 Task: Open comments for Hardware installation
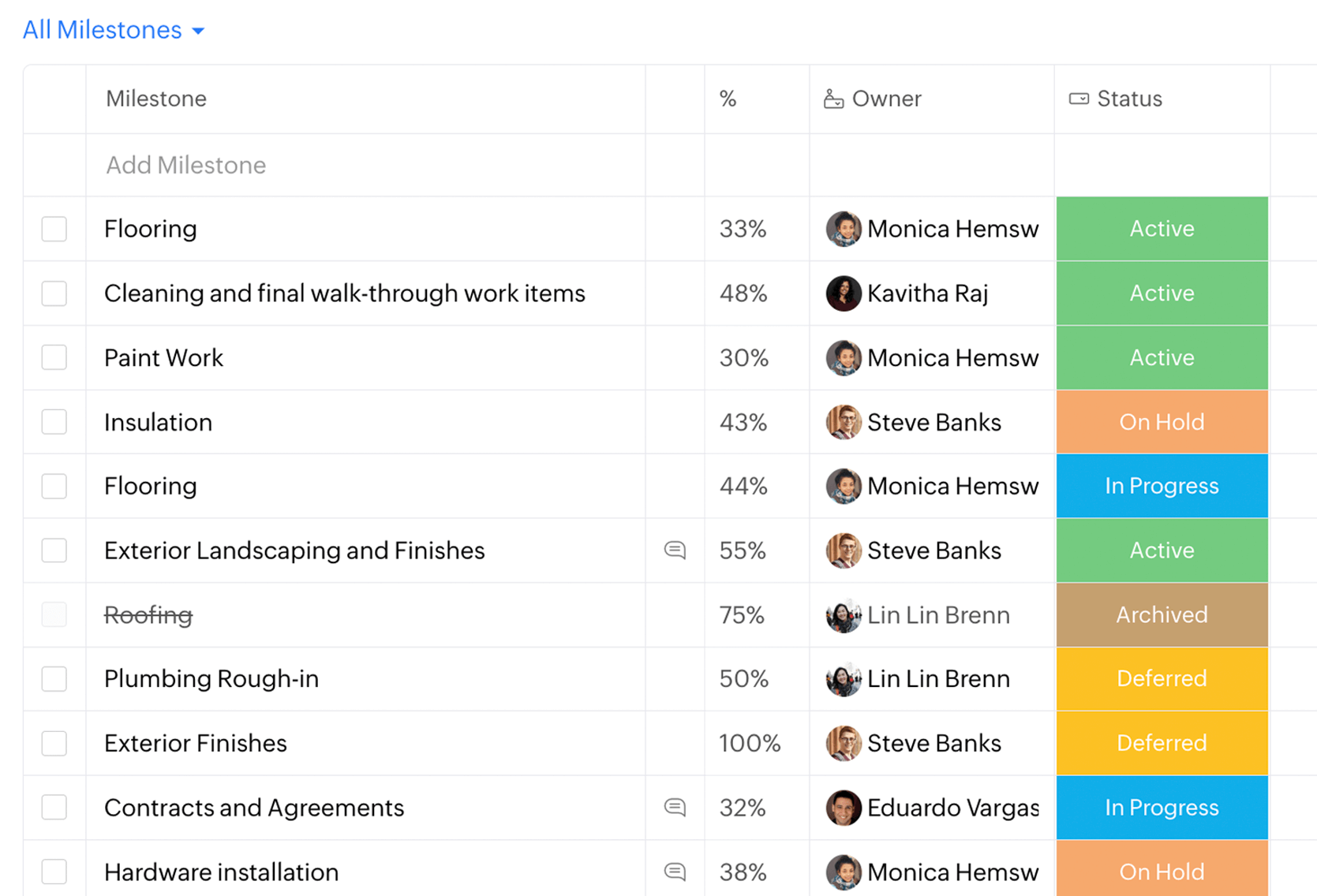(675, 872)
